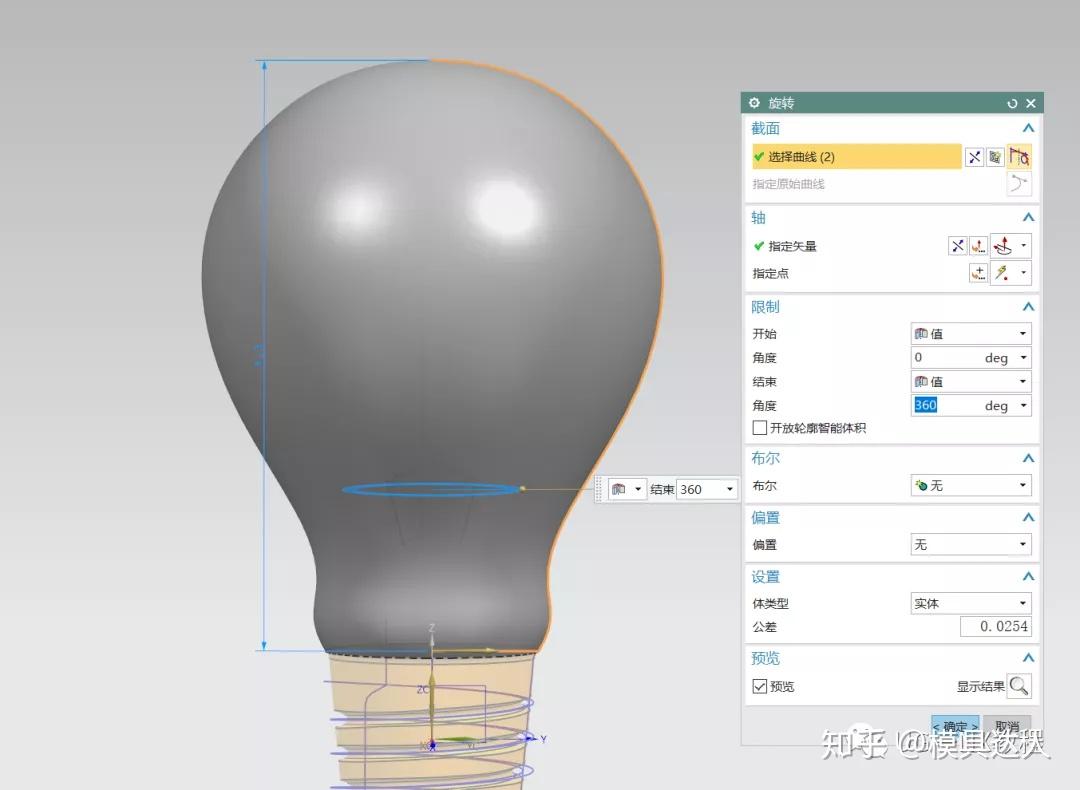The image size is (1080, 790).
Task: Collapse the 截面 section of the dialog
Action: point(1028,128)
